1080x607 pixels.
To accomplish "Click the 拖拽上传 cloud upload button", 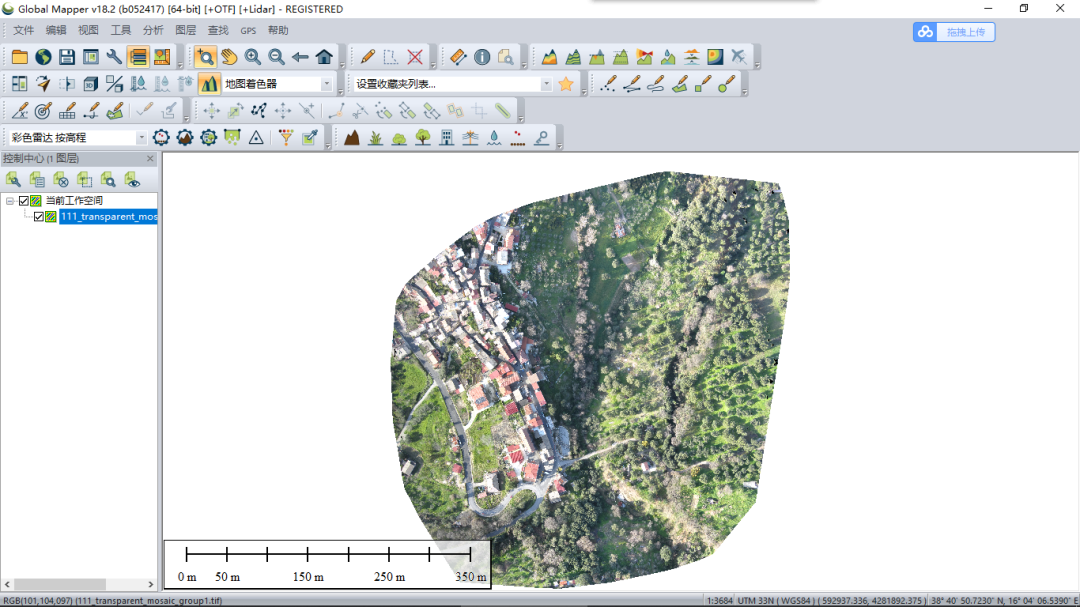I will pos(954,32).
